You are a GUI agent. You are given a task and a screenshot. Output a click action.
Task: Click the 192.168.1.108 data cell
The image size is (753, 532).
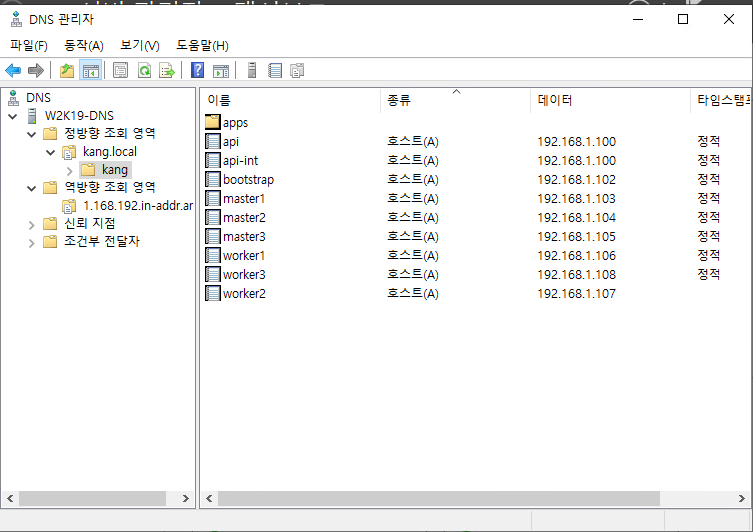pos(576,274)
